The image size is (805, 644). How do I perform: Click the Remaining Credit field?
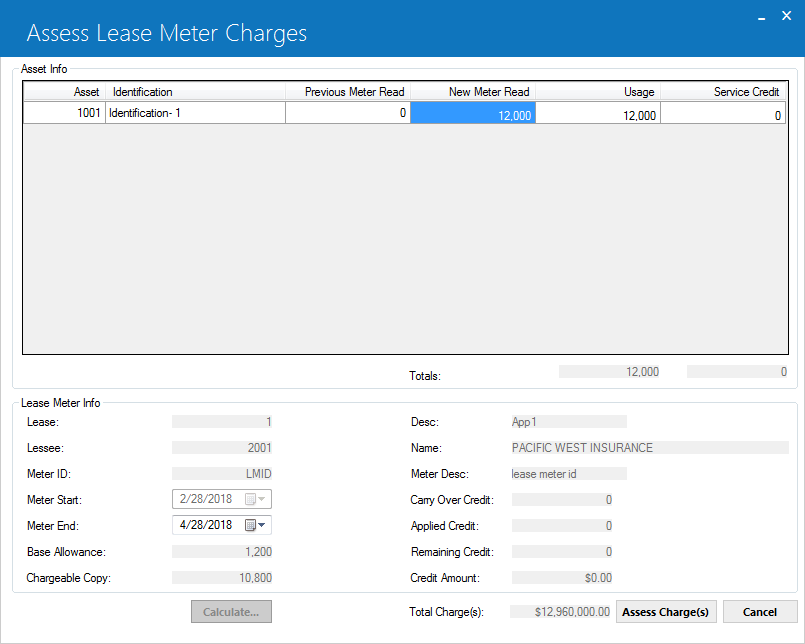562,552
